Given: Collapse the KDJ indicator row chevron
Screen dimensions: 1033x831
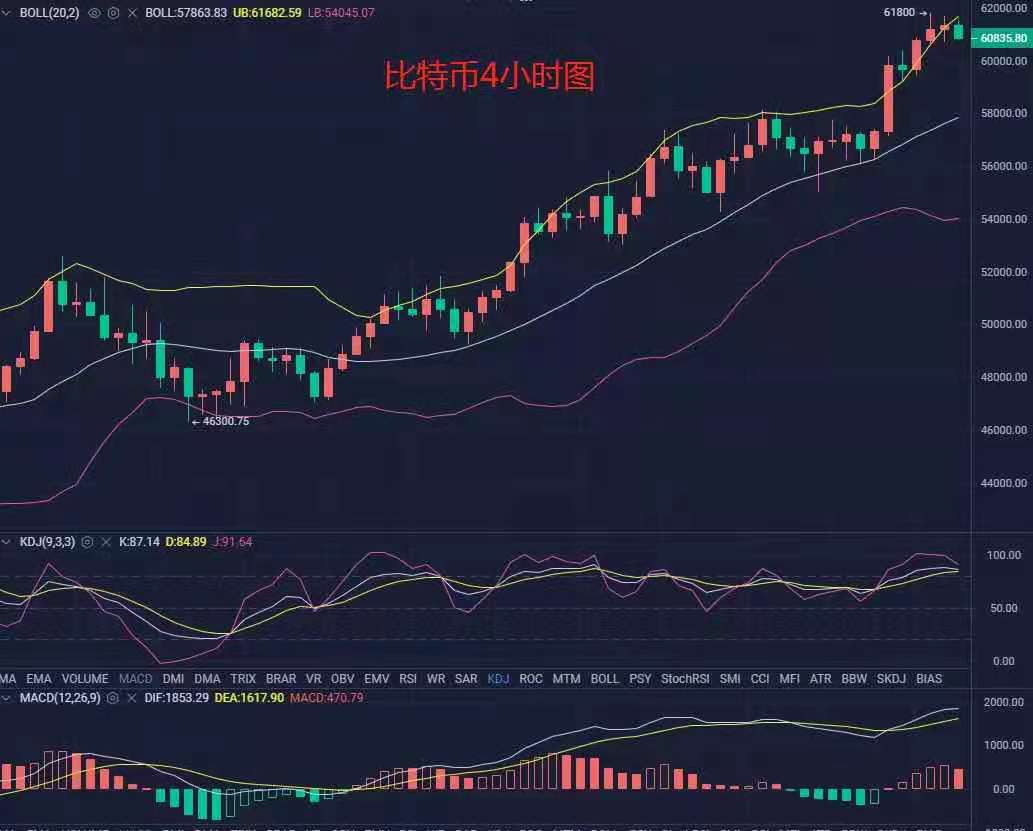Looking at the screenshot, I should pyautogui.click(x=6, y=542).
